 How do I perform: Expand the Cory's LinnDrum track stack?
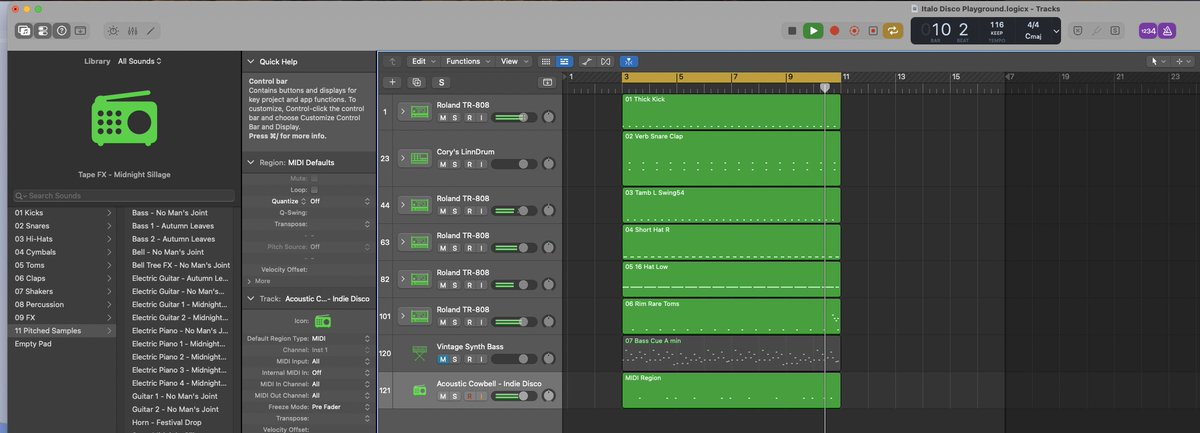pos(403,158)
